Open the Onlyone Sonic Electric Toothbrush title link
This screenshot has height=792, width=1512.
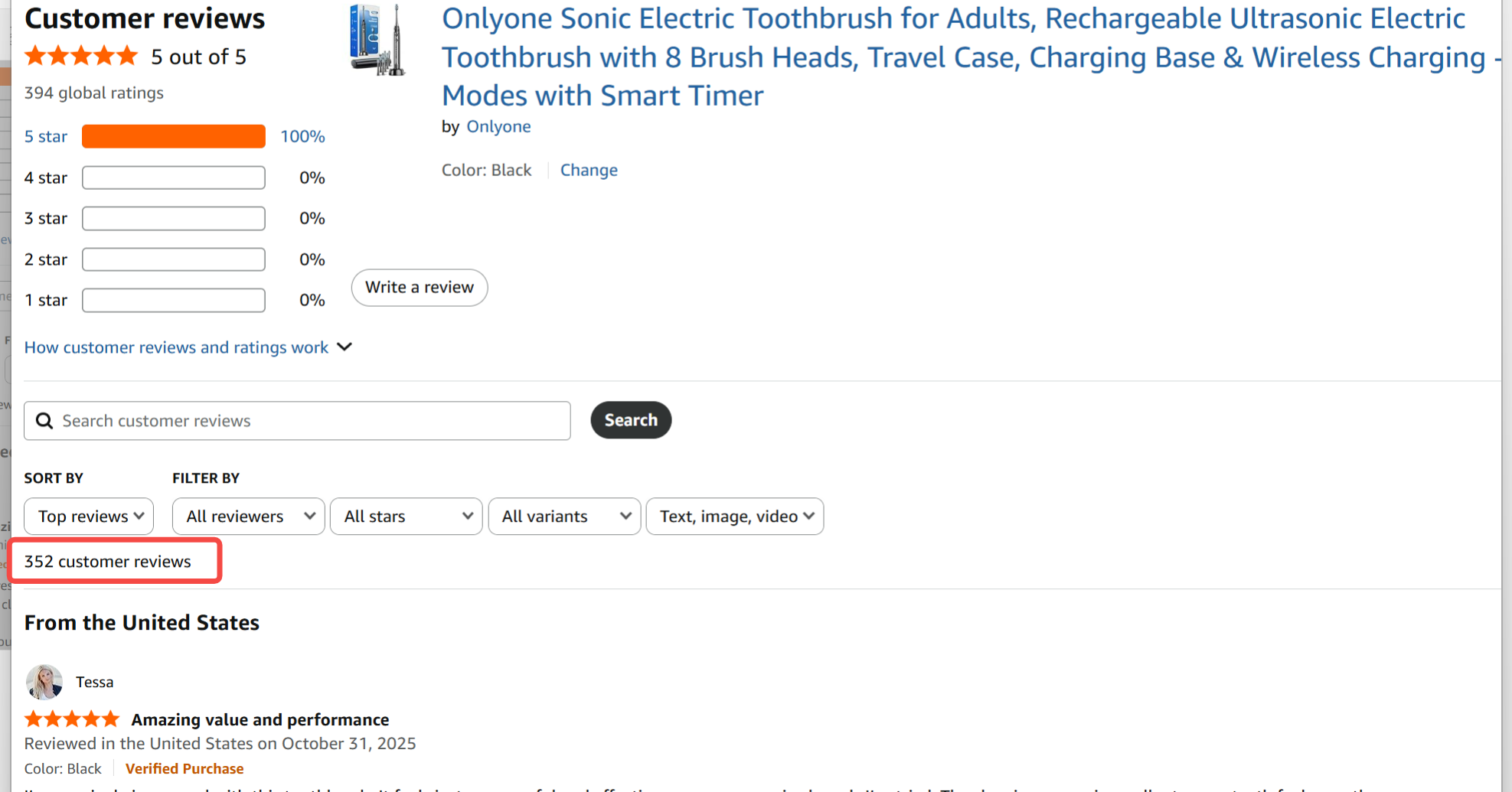click(953, 57)
